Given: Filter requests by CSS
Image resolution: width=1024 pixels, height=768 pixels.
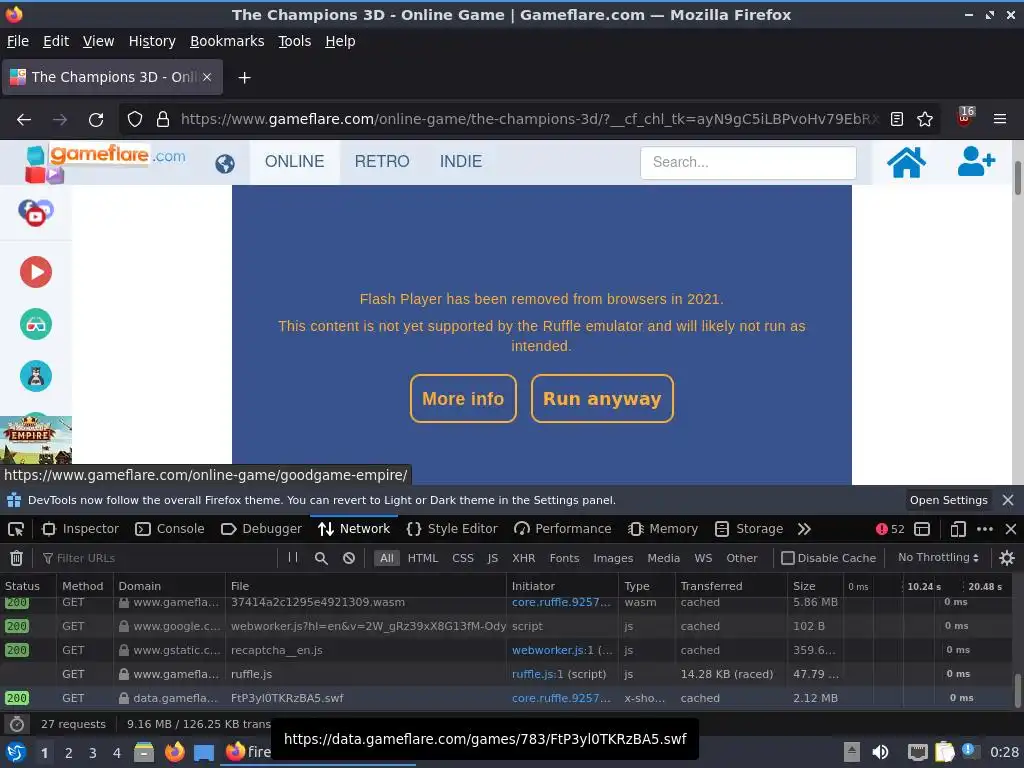Looking at the screenshot, I should 463,558.
